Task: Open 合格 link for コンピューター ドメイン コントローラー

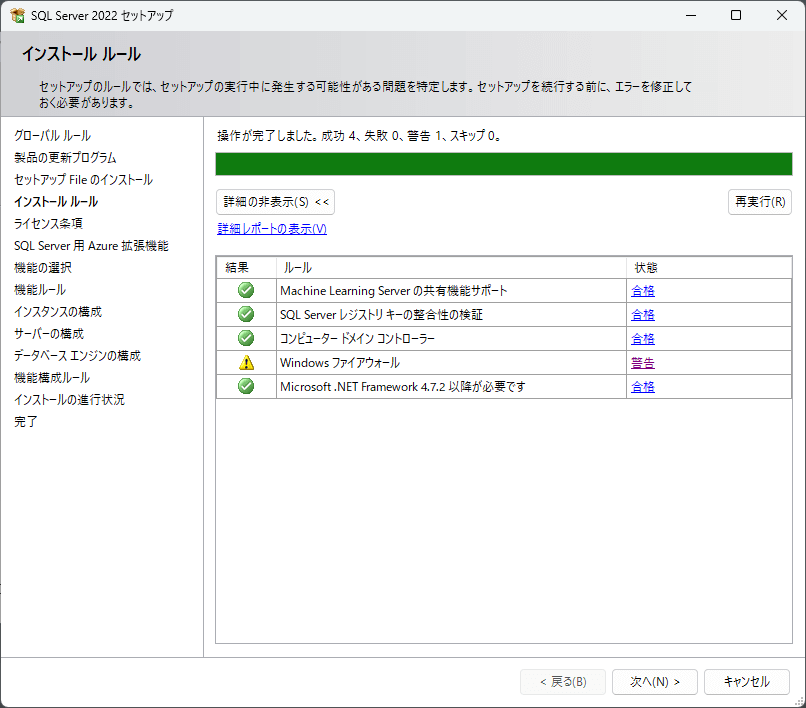Action: point(643,339)
